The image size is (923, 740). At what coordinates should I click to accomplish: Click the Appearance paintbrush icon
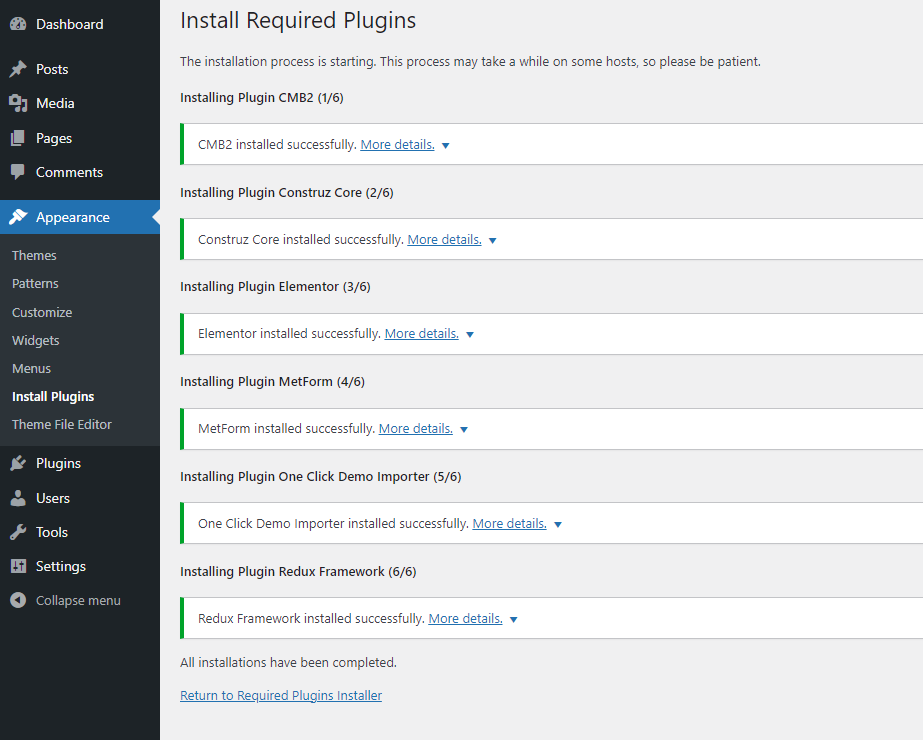18,217
